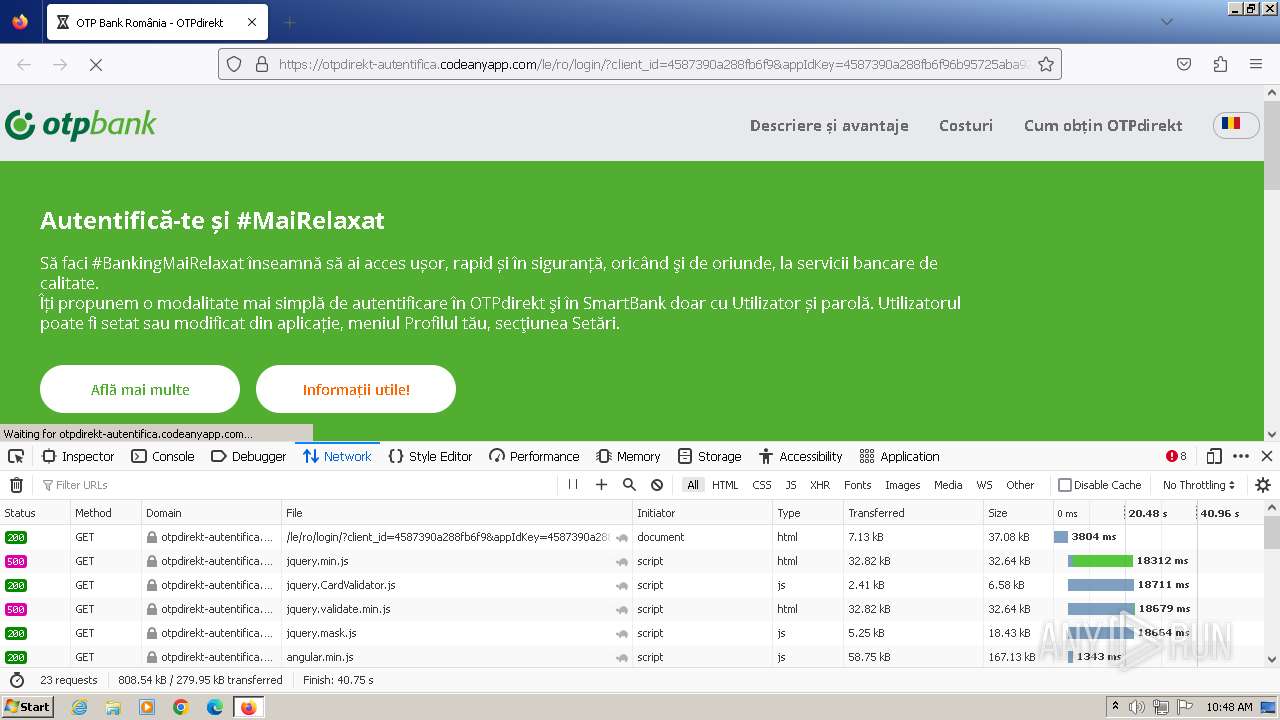Open Chrome from taskbar

coord(181,707)
